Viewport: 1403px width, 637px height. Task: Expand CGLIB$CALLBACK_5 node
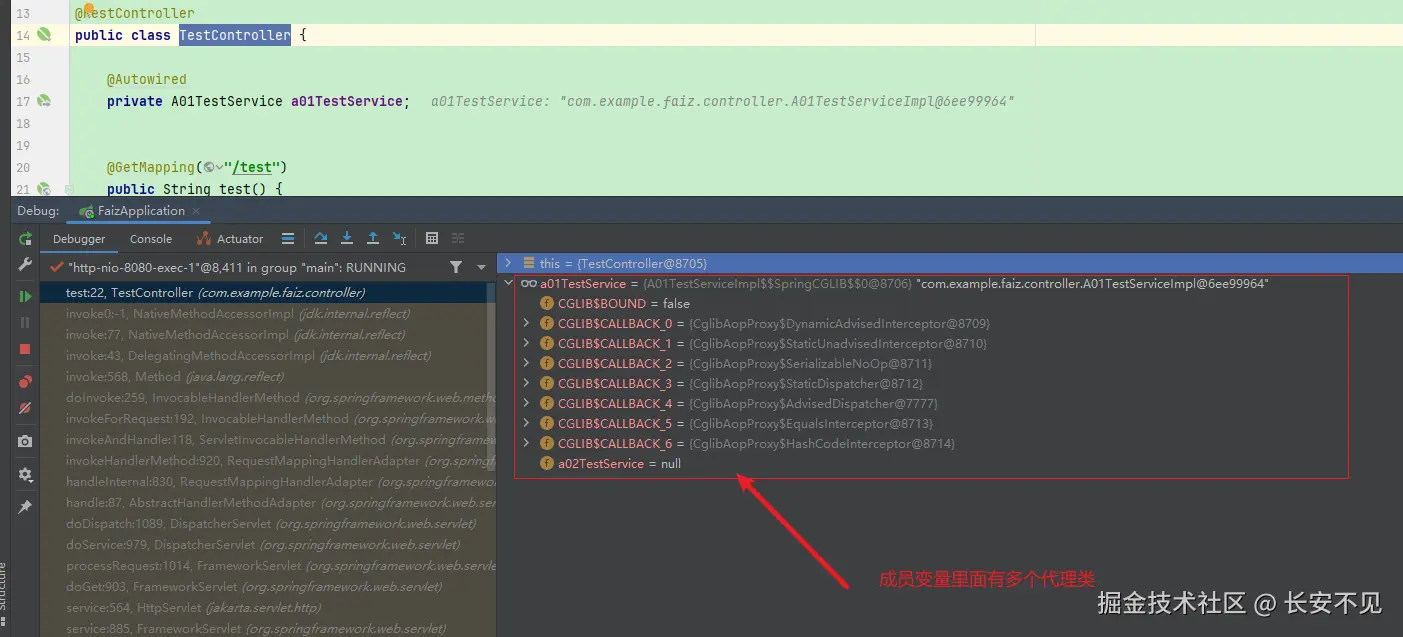526,423
